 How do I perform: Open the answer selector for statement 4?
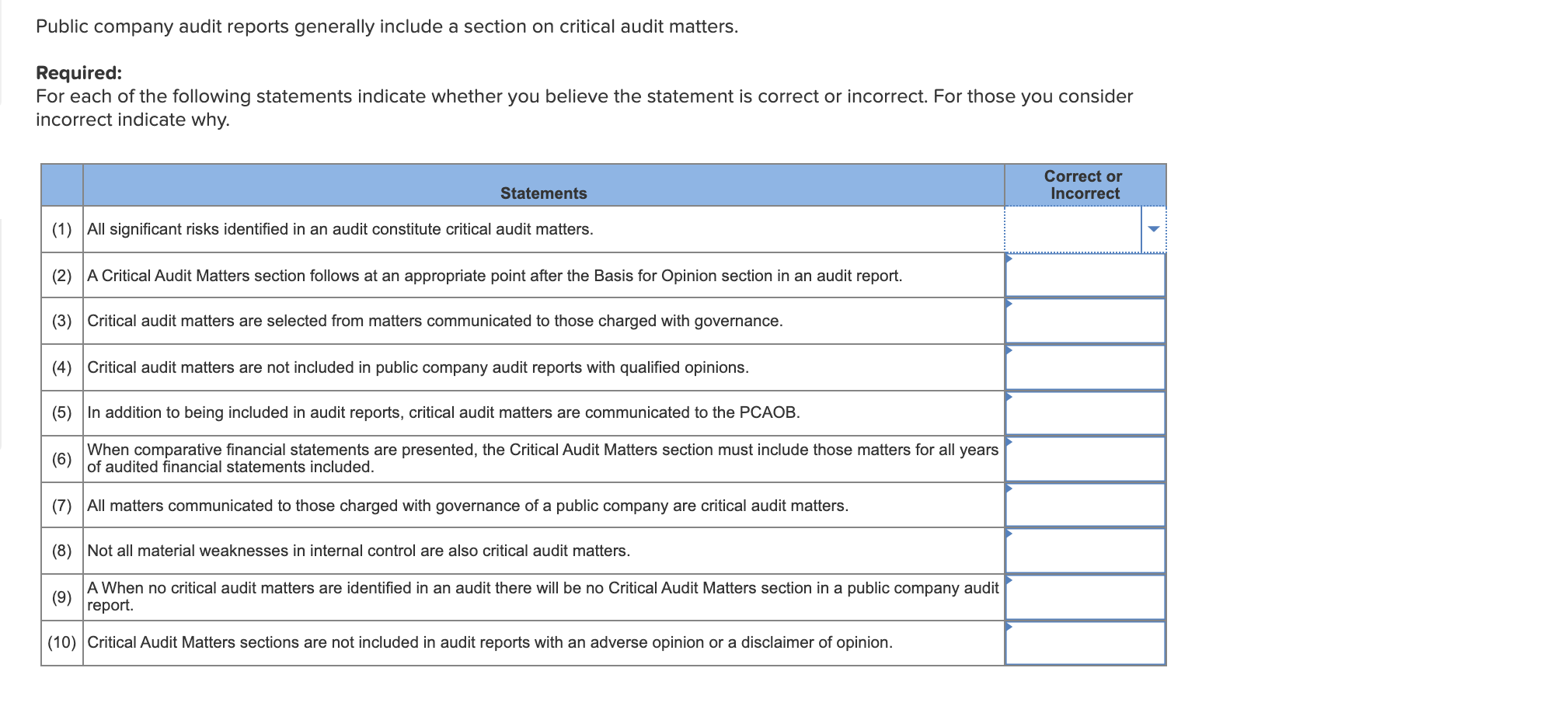tap(1085, 367)
